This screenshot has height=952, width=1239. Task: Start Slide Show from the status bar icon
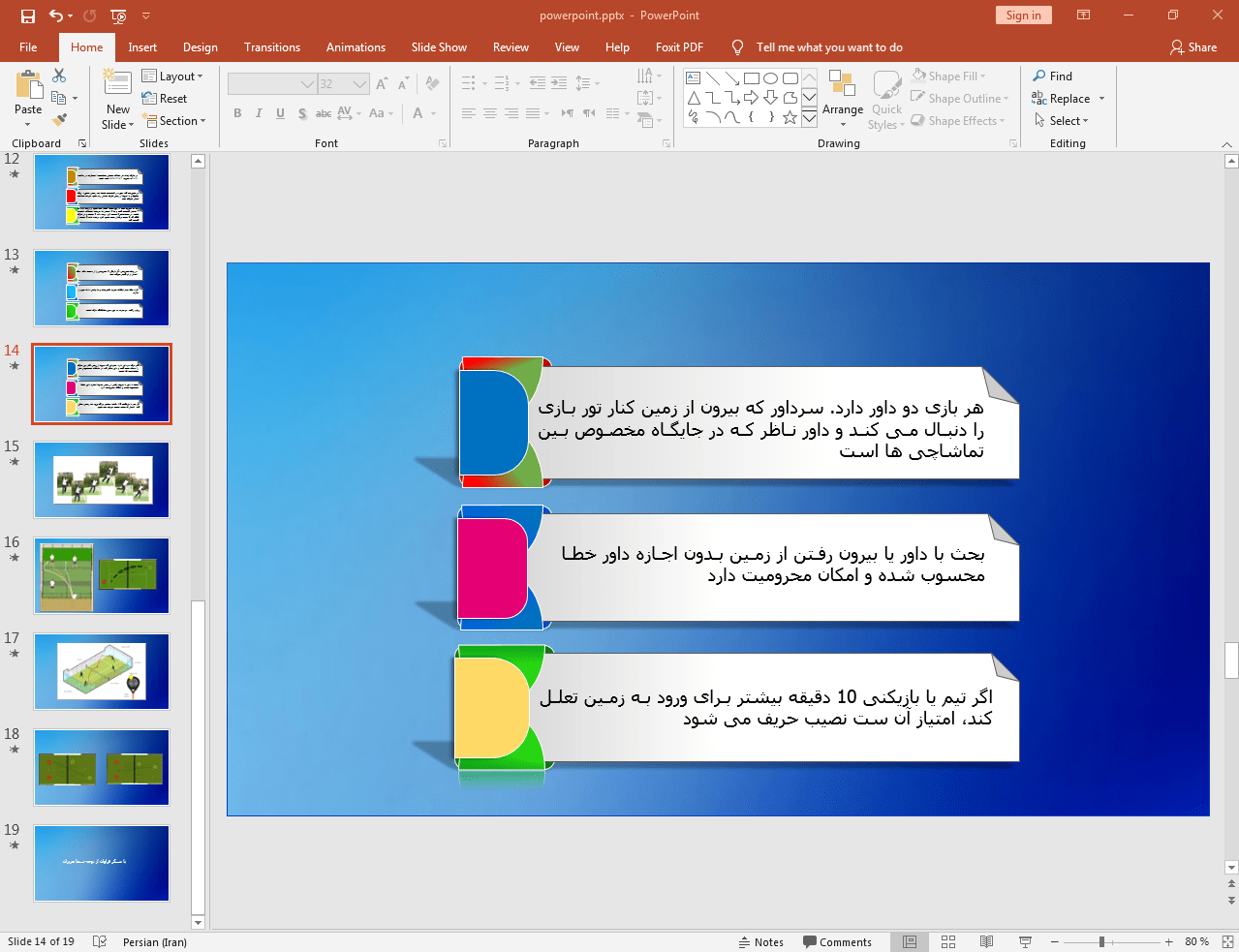click(x=1025, y=941)
